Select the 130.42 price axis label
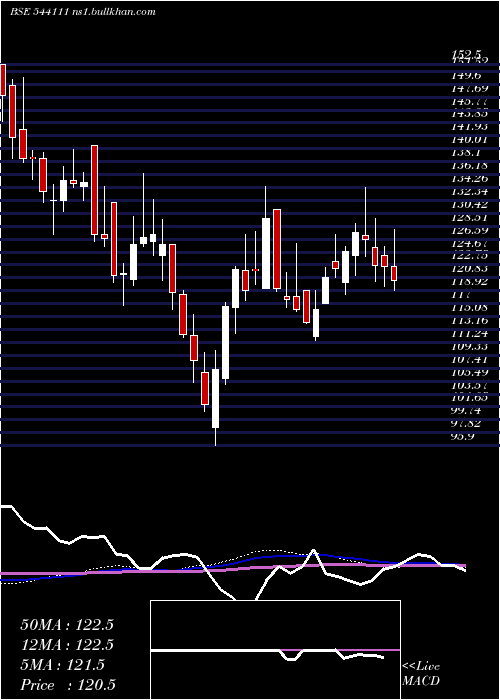Image resolution: width=500 pixels, height=700 pixels. pyautogui.click(x=470, y=204)
